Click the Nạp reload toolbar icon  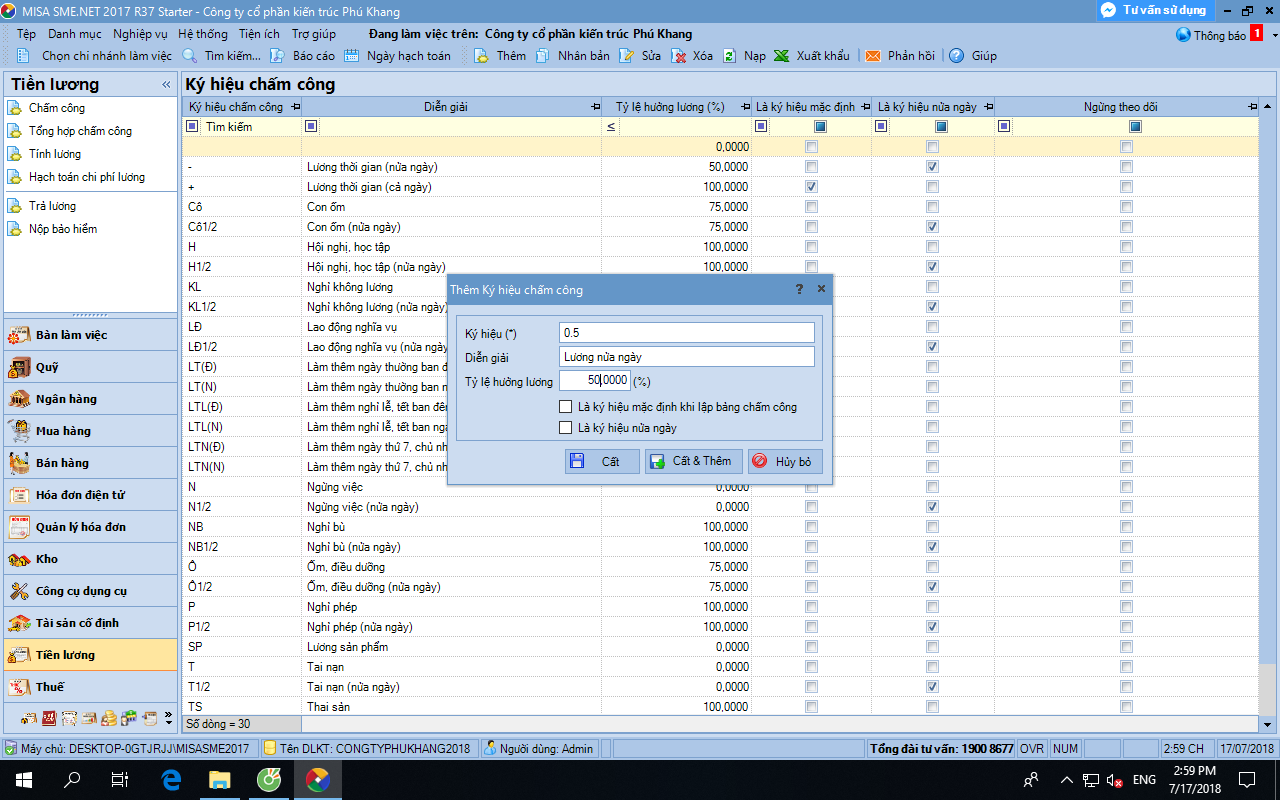[x=730, y=56]
